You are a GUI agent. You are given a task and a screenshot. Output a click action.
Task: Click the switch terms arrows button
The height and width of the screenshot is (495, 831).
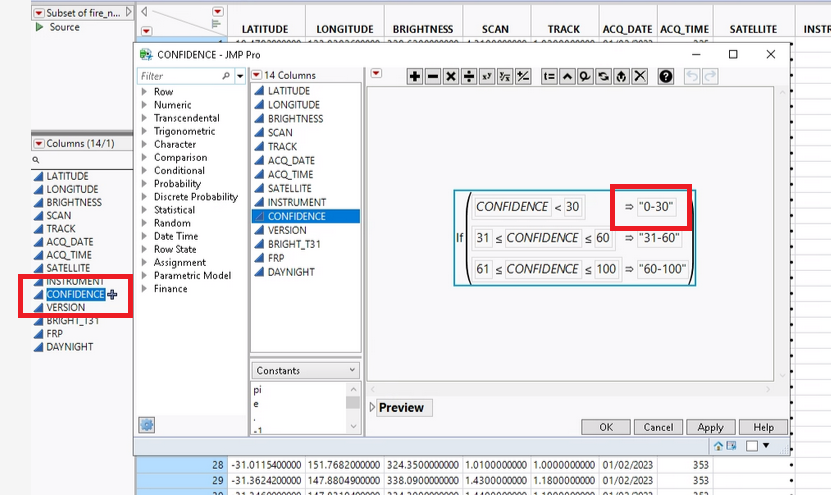[603, 76]
